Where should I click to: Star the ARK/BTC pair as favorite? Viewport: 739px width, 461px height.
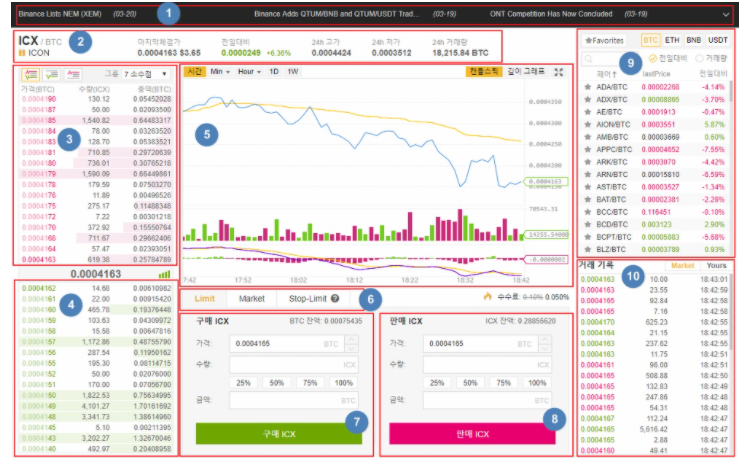click(x=588, y=162)
